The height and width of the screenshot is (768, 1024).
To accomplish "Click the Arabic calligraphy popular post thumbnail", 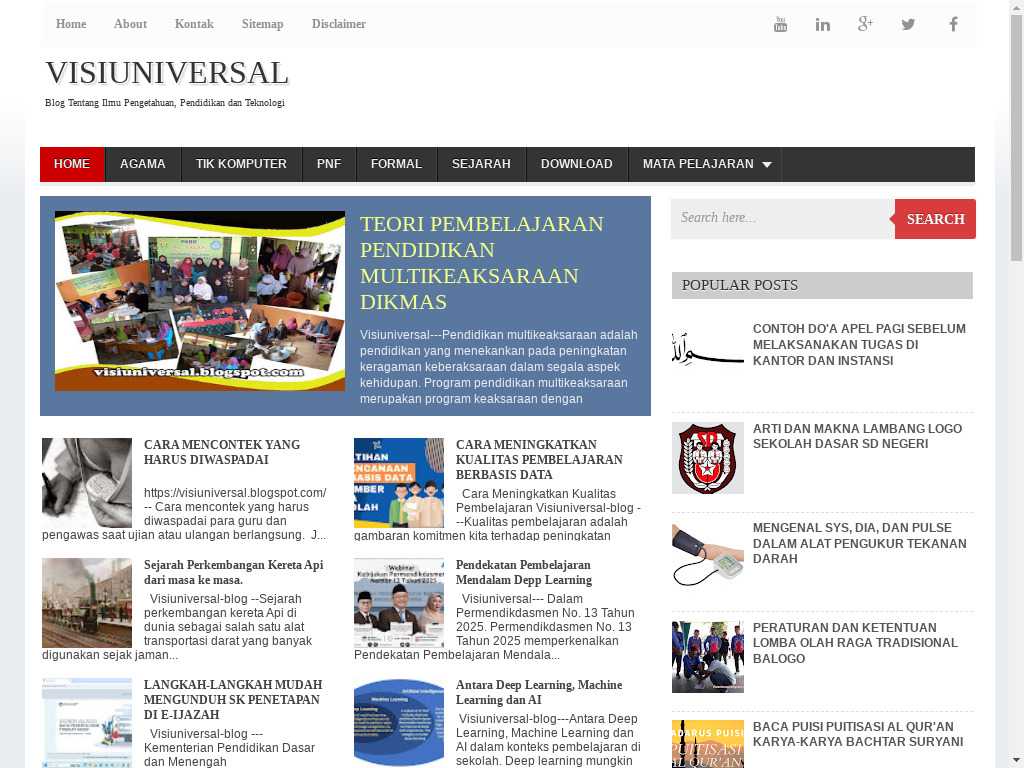I will [x=707, y=353].
